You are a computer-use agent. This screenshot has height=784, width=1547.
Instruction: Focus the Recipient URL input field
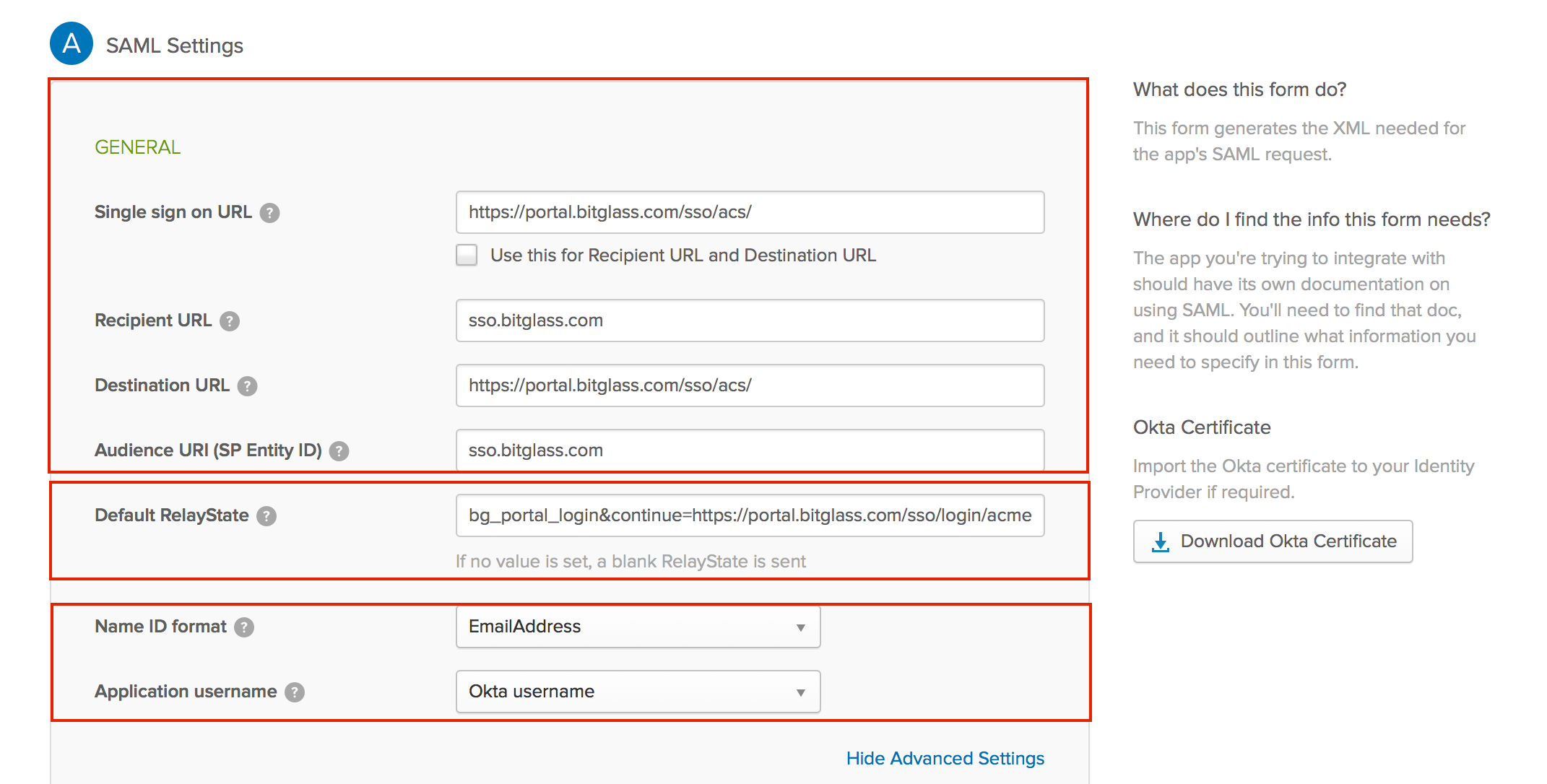coord(750,321)
